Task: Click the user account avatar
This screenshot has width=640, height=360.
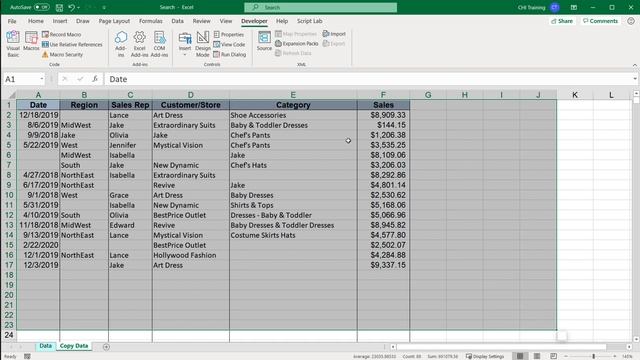Action: tap(554, 7)
